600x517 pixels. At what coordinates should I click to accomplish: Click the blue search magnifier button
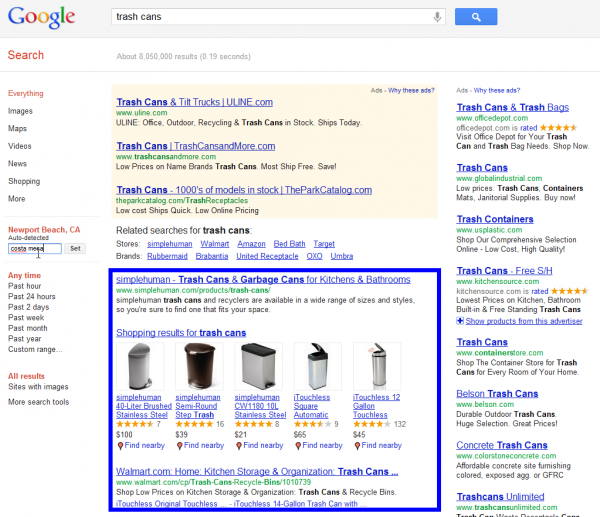pos(476,17)
